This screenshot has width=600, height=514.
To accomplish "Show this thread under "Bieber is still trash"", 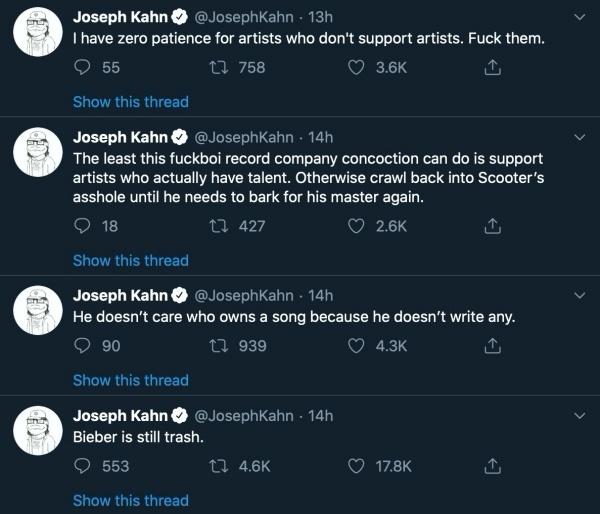I will 130,500.
